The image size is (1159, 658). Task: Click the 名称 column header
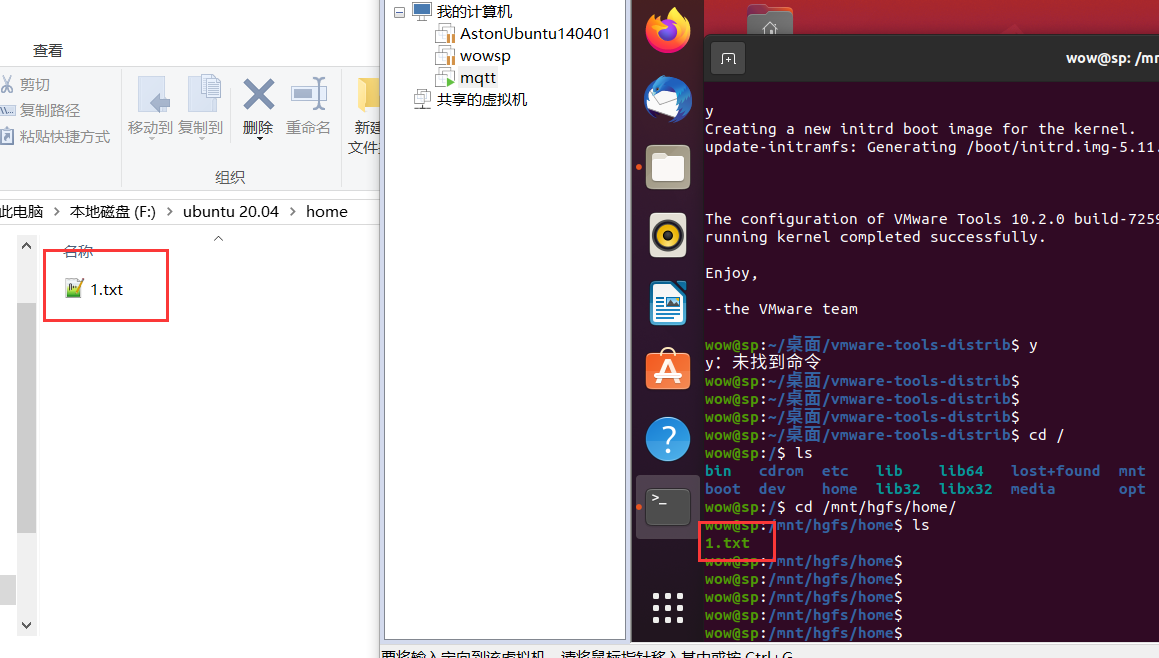click(78, 251)
